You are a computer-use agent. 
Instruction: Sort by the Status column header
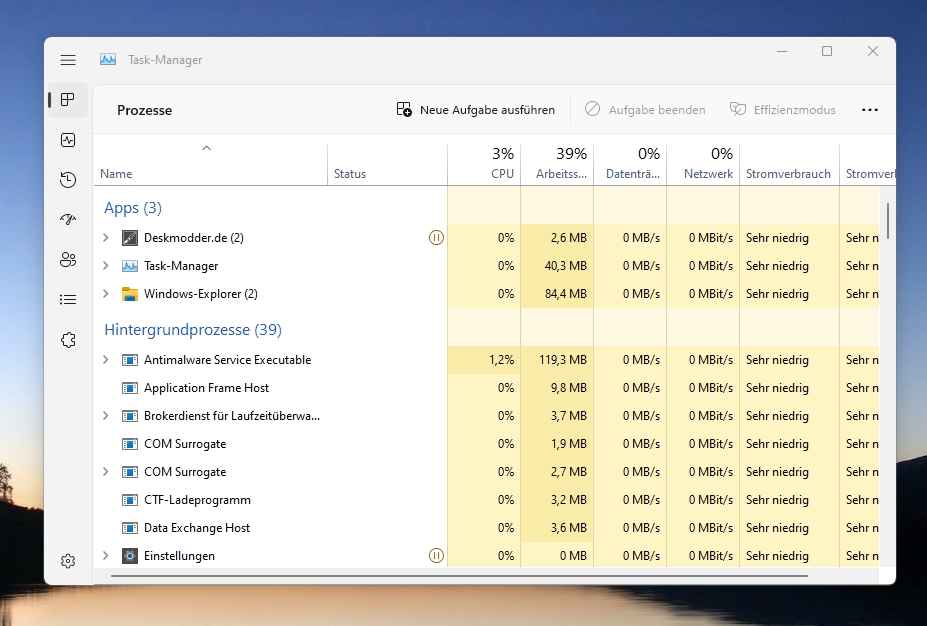[387, 165]
